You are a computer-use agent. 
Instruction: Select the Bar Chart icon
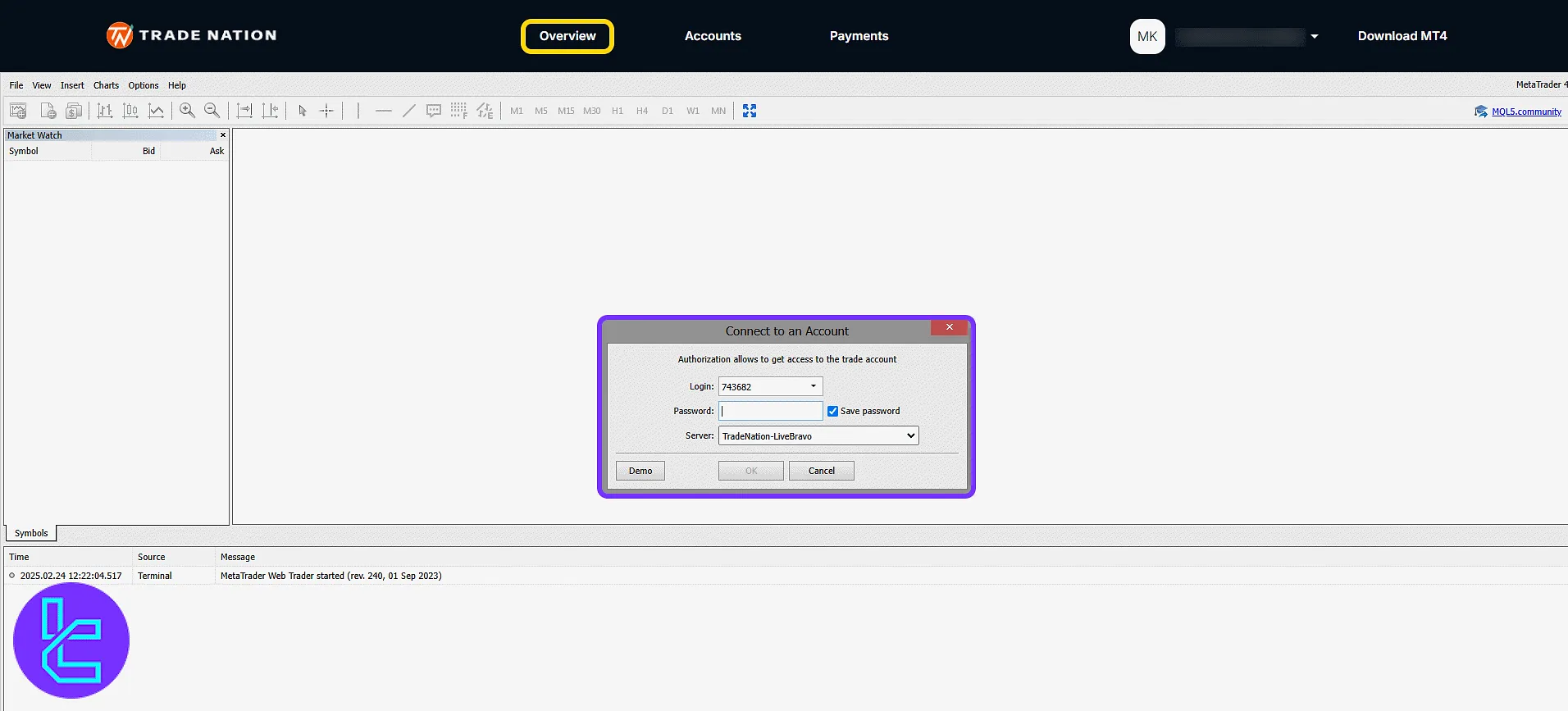tap(104, 111)
